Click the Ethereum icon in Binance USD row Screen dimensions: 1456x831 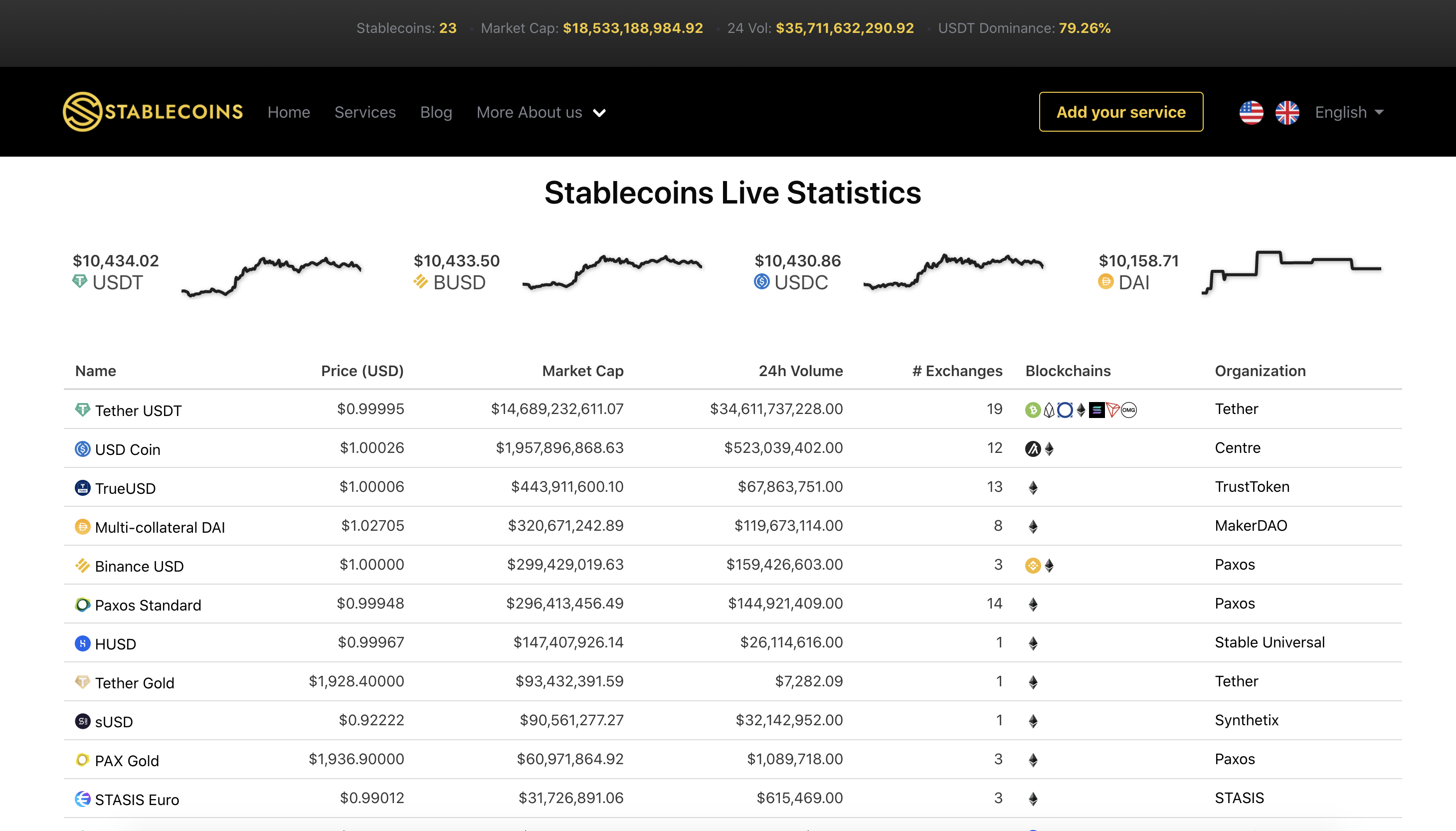pos(1049,565)
